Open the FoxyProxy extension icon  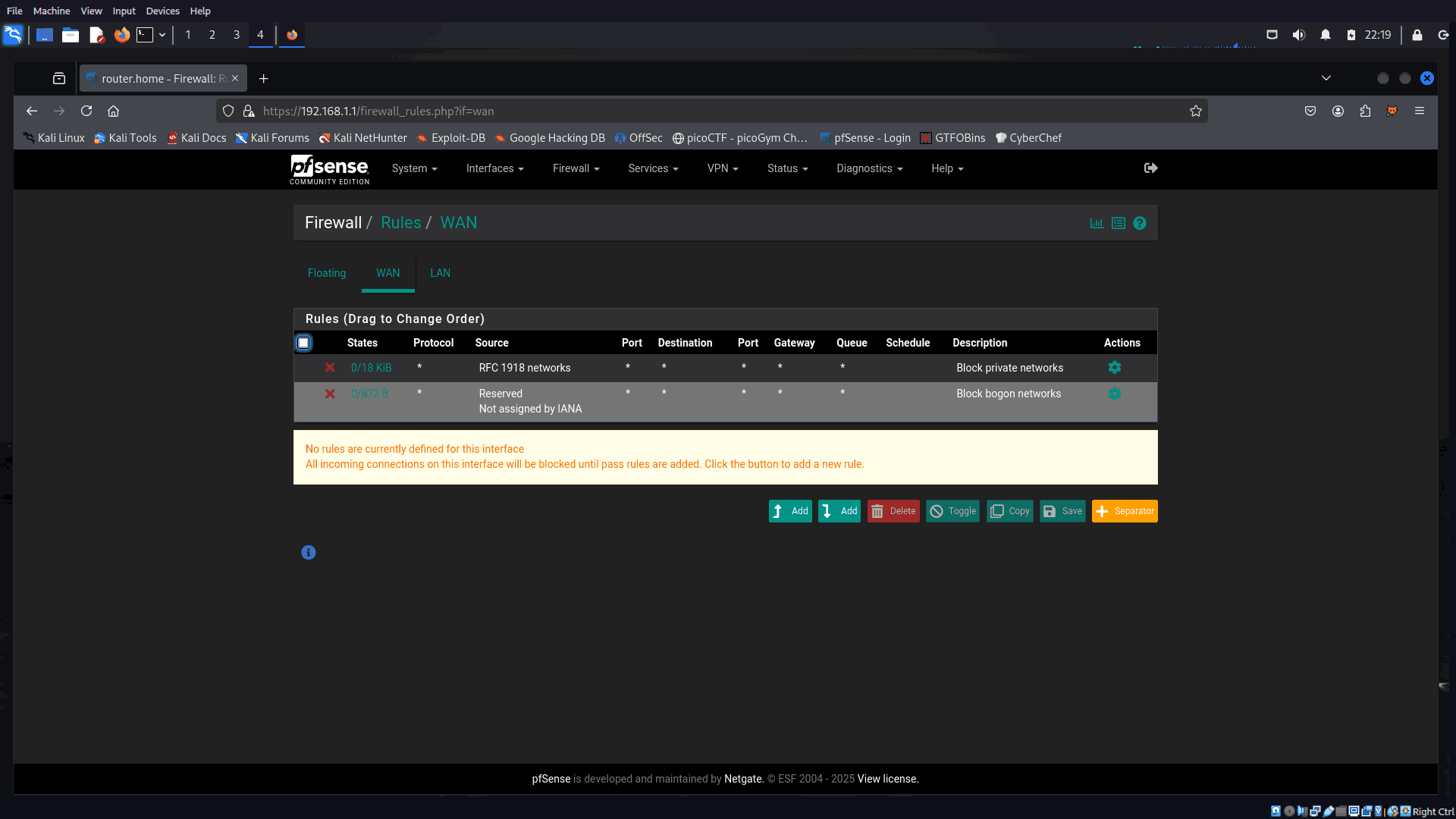(1392, 111)
